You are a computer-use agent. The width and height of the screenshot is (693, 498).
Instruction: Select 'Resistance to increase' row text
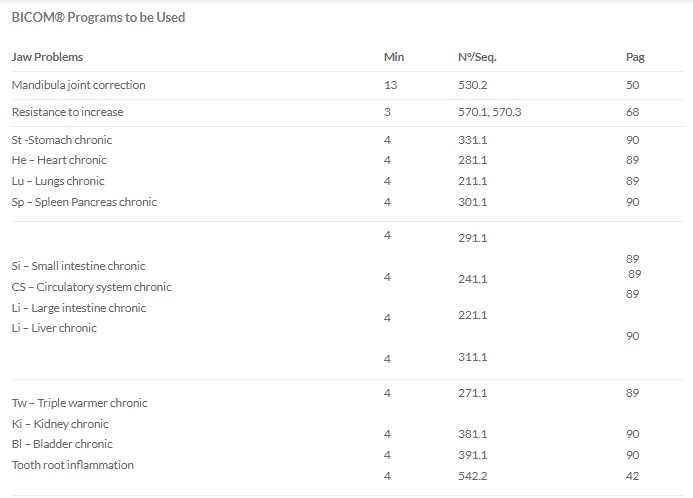[x=67, y=112]
